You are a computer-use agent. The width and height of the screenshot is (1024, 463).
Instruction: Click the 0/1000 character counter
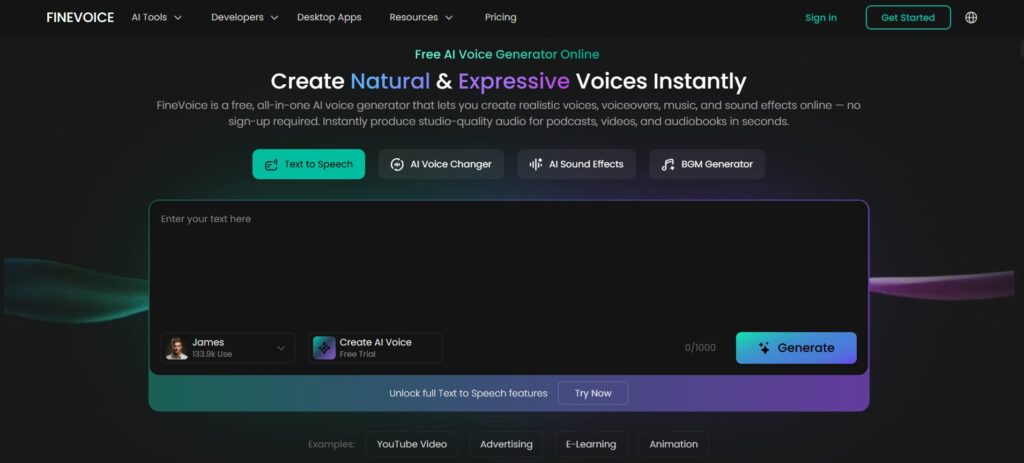point(700,348)
